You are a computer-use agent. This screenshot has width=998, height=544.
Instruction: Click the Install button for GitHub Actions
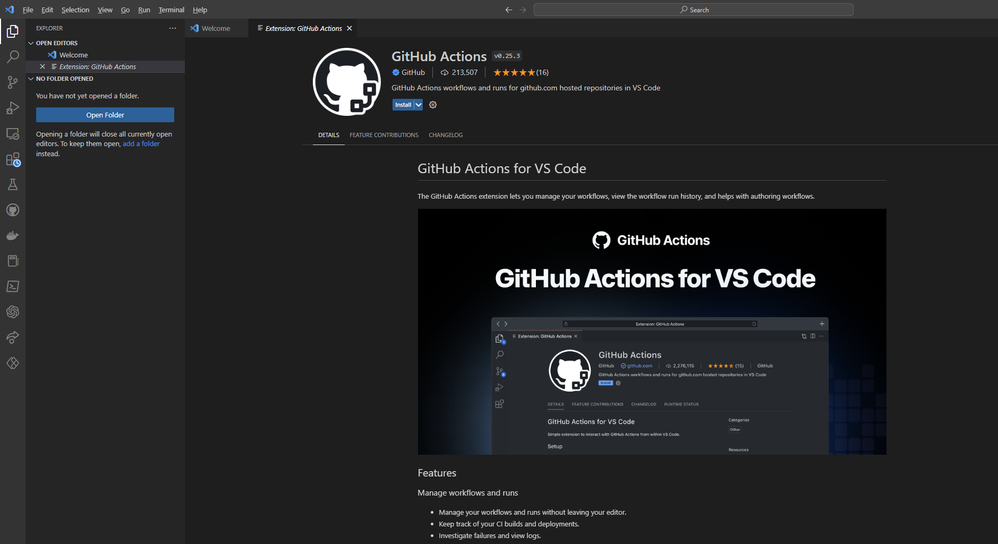(x=403, y=105)
